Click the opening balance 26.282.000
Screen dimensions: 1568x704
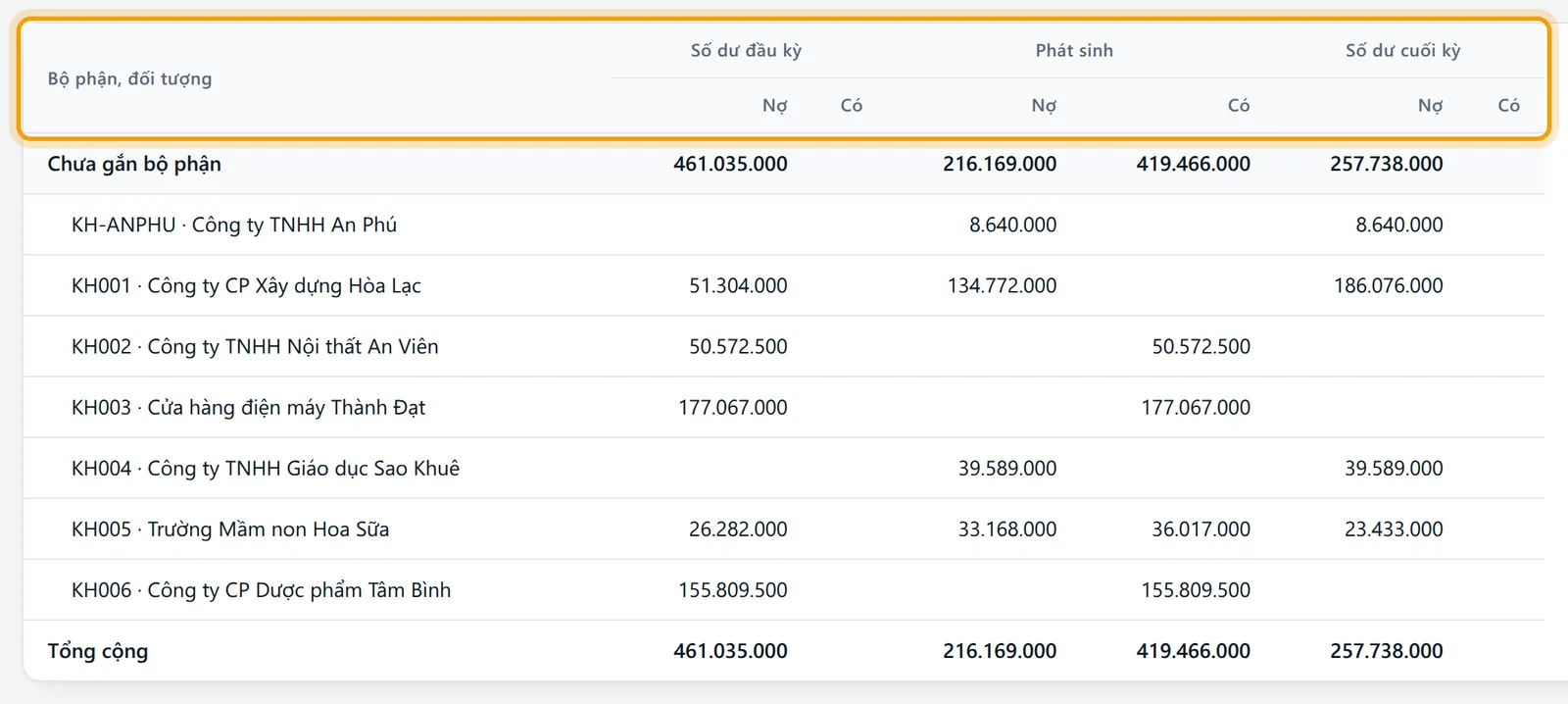coord(738,528)
